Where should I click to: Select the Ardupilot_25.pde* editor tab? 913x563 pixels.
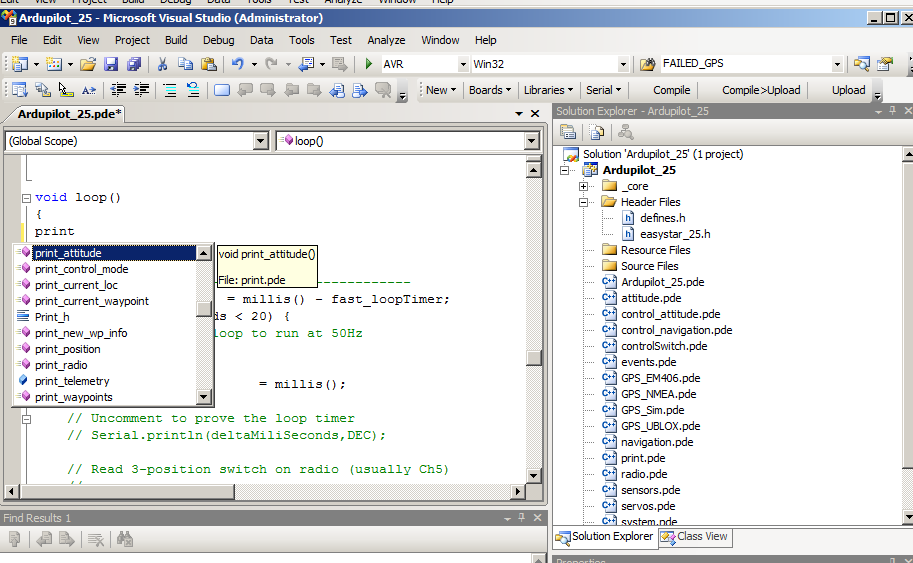(69, 114)
